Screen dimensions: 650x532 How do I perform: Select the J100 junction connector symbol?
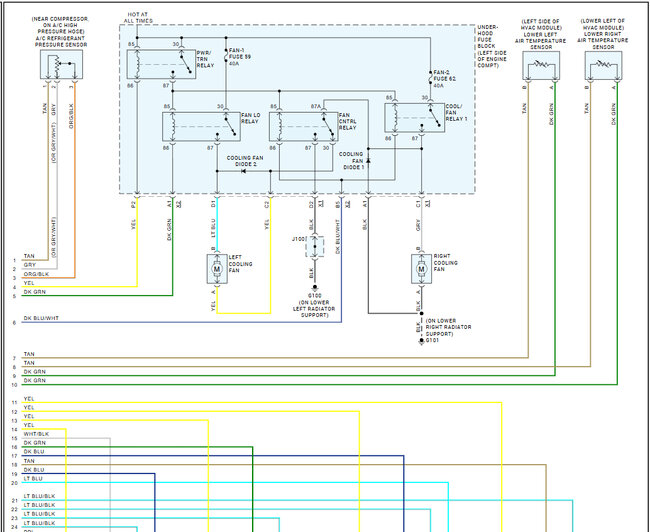[x=315, y=246]
